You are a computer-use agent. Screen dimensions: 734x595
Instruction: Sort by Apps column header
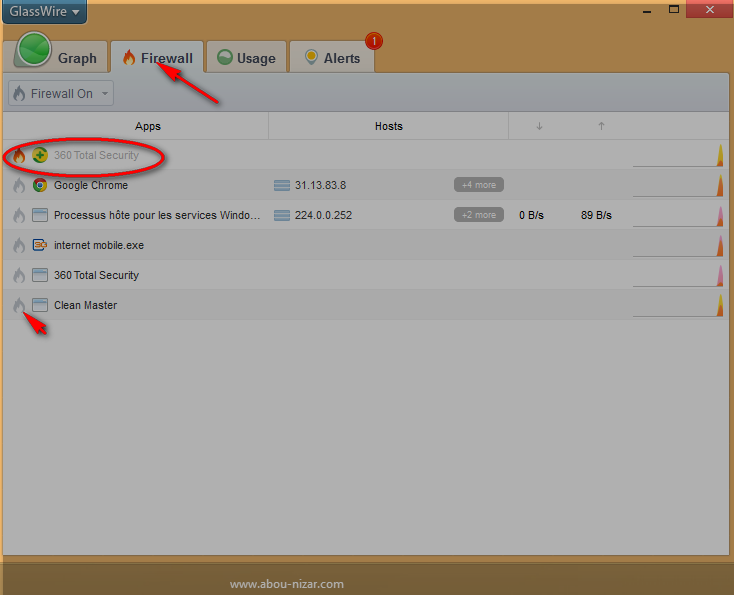coord(148,126)
